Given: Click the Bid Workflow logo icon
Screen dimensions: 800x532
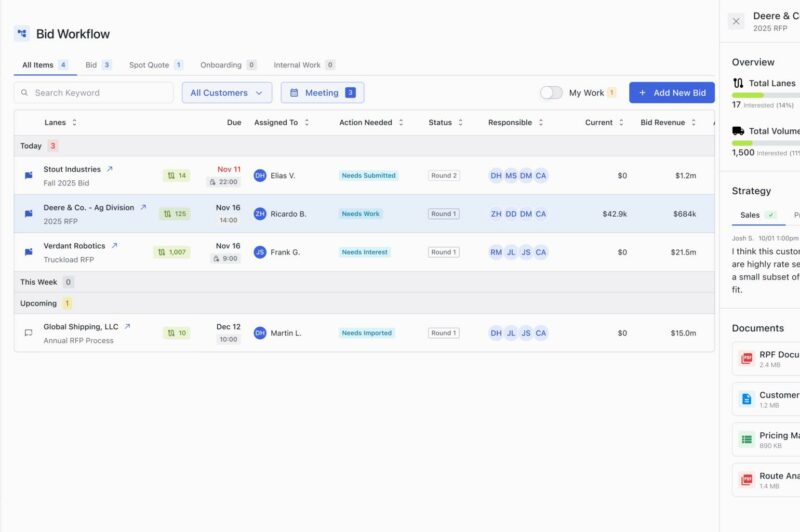Looking at the screenshot, I should 21,34.
